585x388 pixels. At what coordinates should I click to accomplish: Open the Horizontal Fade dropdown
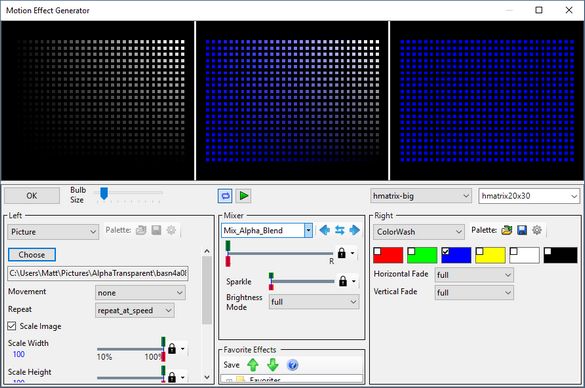coord(474,275)
